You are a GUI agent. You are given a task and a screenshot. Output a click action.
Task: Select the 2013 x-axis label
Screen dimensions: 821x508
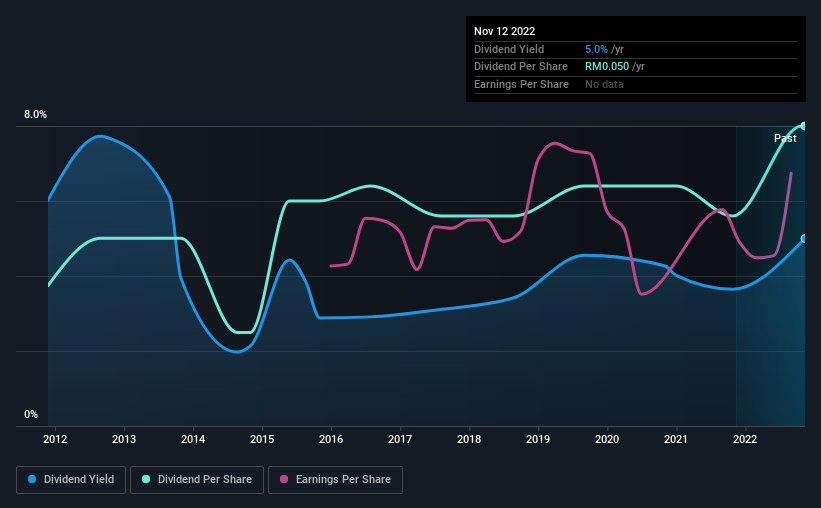coord(124,439)
